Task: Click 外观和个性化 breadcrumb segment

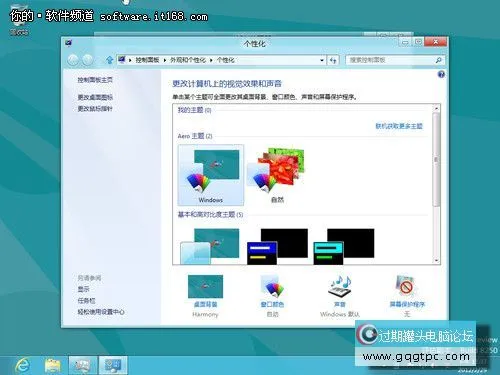Action: click(188, 60)
